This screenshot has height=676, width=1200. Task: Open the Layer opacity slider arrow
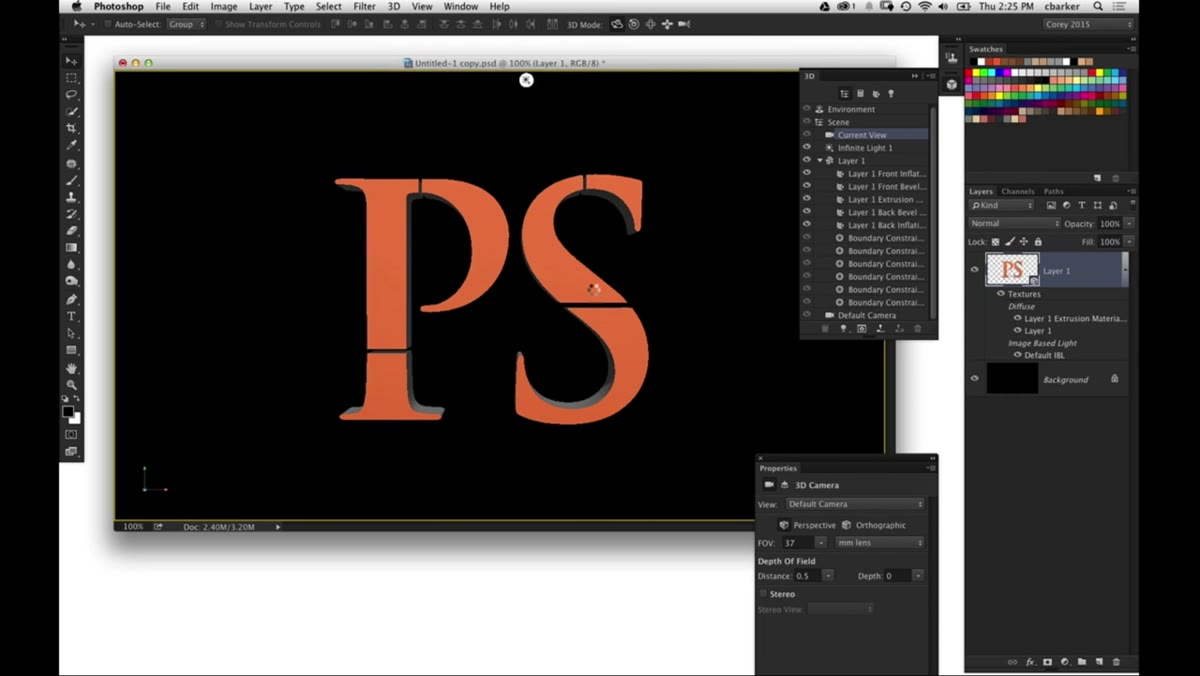click(x=1129, y=224)
